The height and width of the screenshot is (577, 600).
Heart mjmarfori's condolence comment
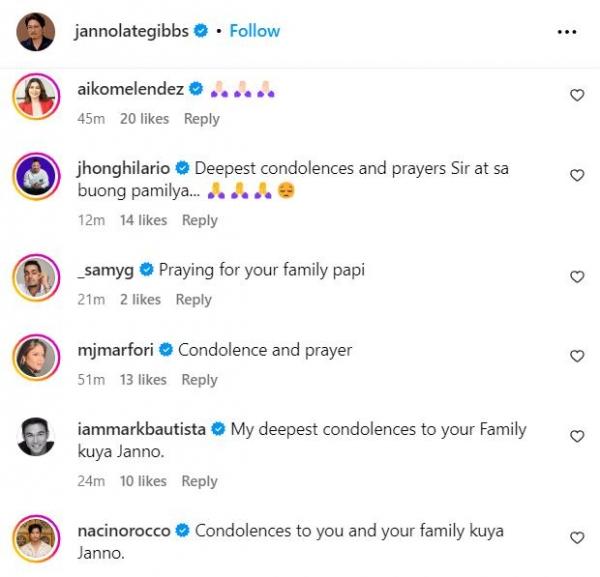pyautogui.click(x=576, y=356)
